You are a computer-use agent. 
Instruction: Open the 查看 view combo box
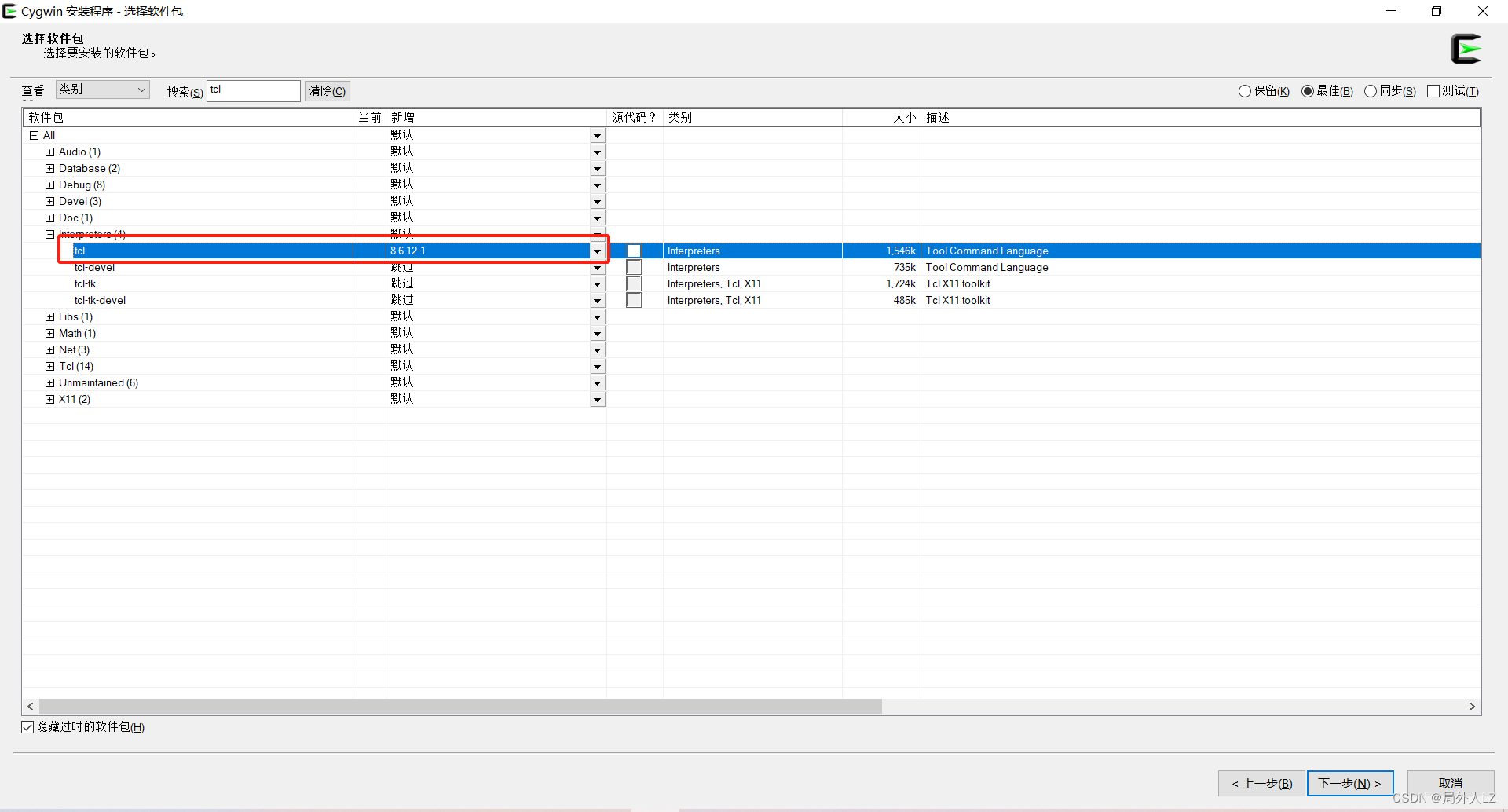[102, 90]
